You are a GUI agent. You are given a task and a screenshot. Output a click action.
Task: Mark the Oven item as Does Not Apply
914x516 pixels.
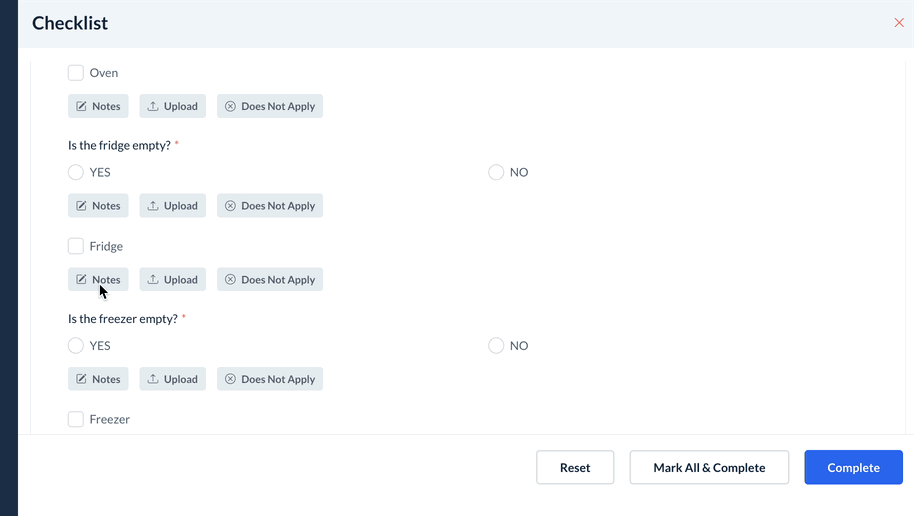pyautogui.click(x=269, y=106)
